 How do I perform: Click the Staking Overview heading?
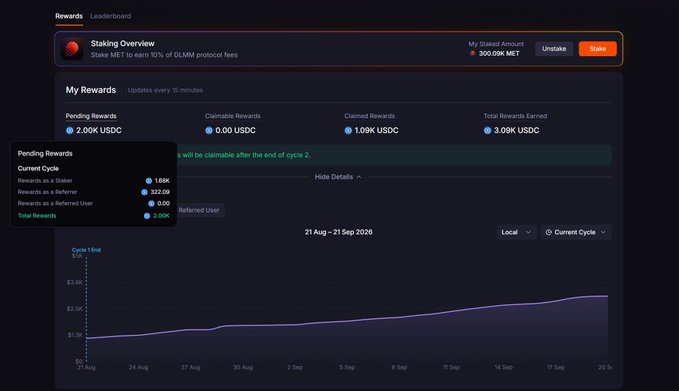123,43
